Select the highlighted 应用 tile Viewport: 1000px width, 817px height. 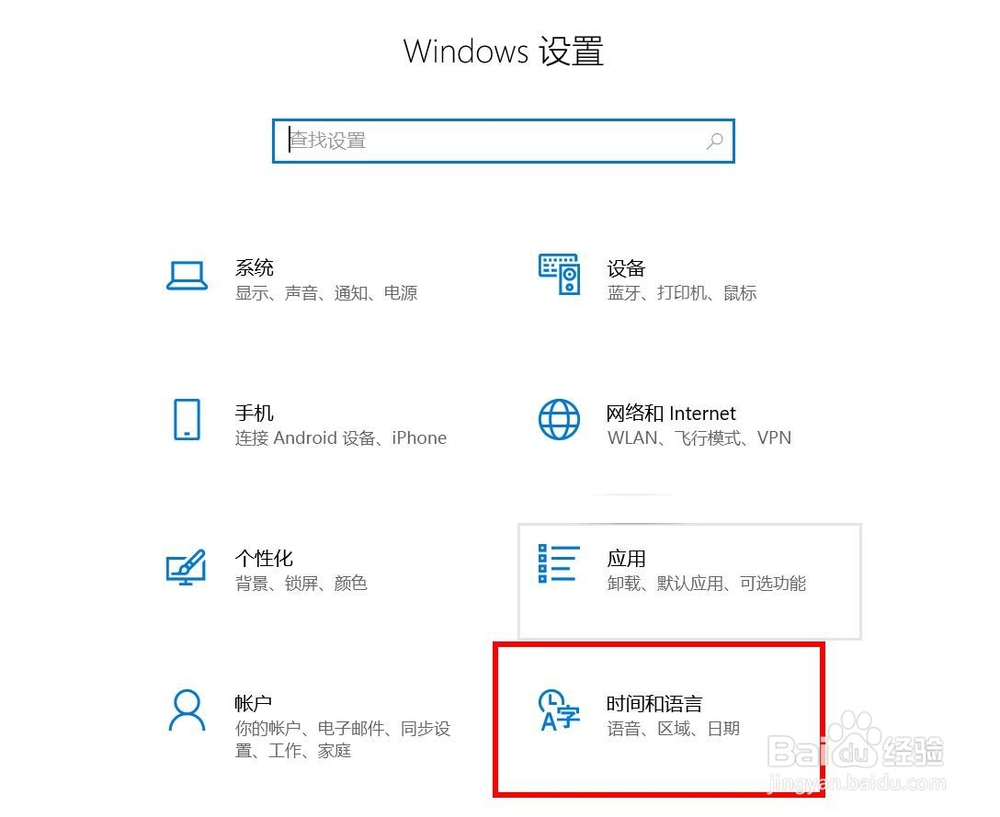point(689,582)
